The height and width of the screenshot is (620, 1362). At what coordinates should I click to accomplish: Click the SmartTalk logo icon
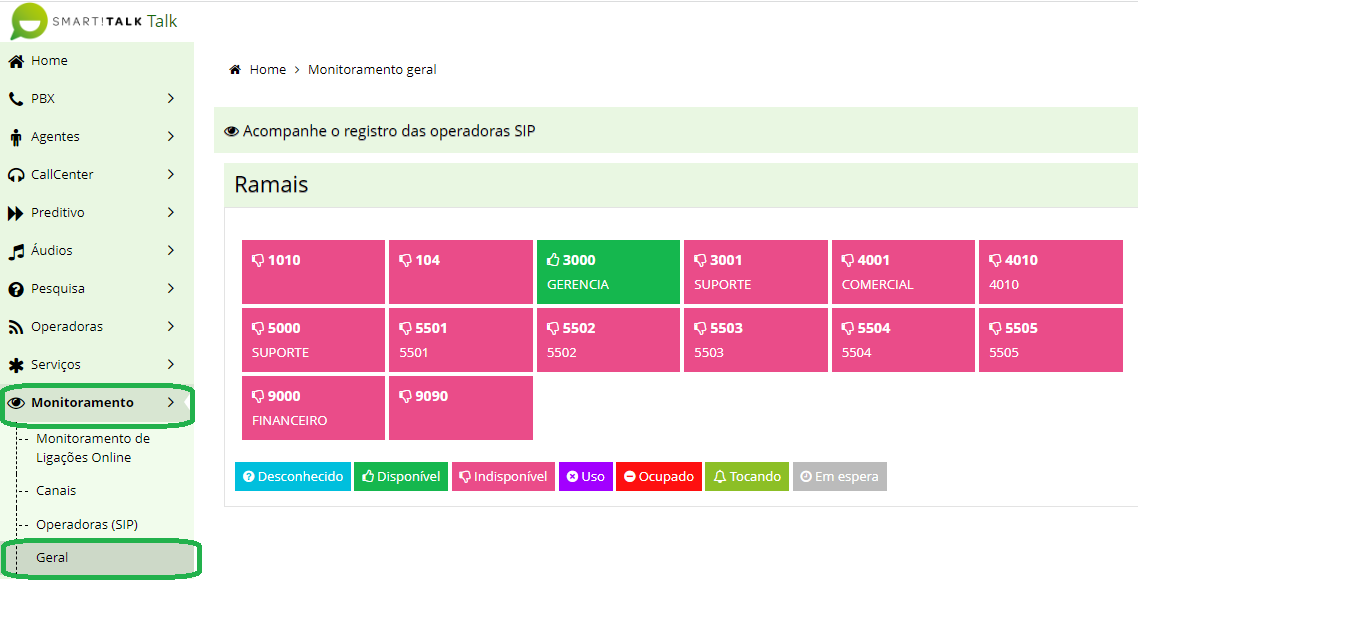click(x=28, y=21)
